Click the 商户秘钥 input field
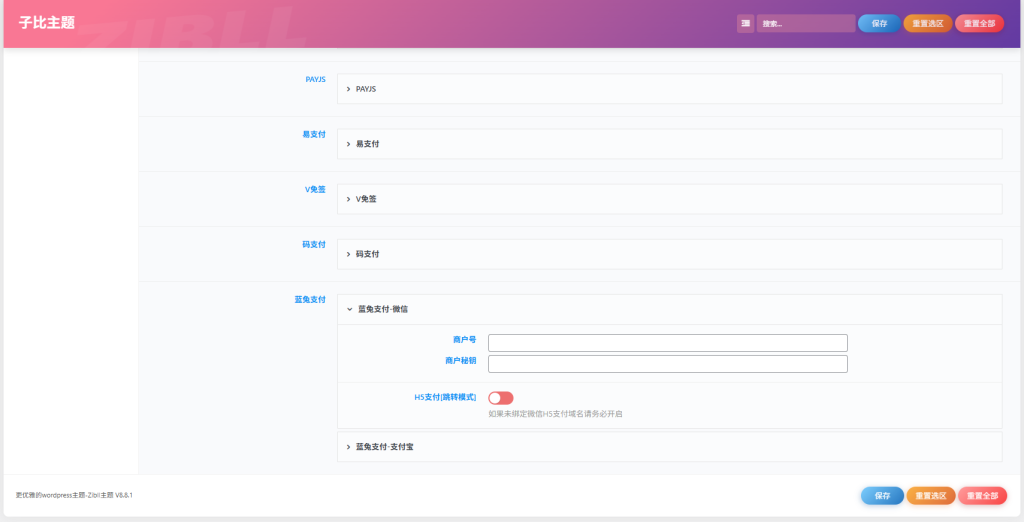This screenshot has height=522, width=1024. [x=667, y=364]
